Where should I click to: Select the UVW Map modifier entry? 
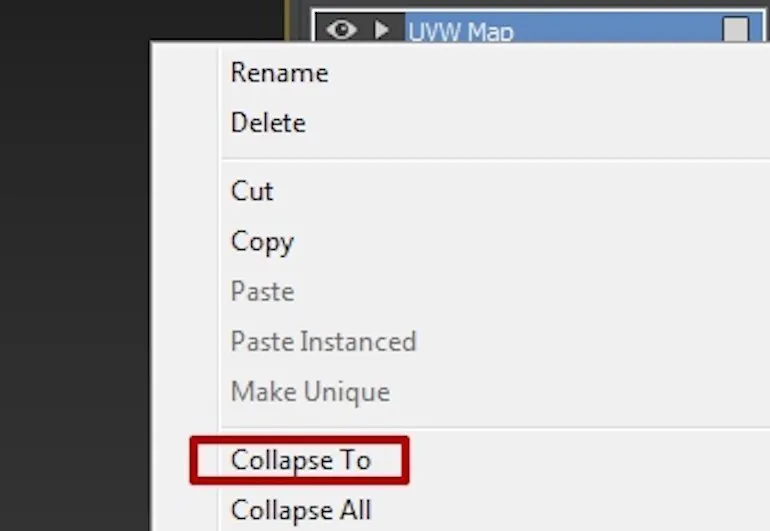pyautogui.click(x=460, y=31)
